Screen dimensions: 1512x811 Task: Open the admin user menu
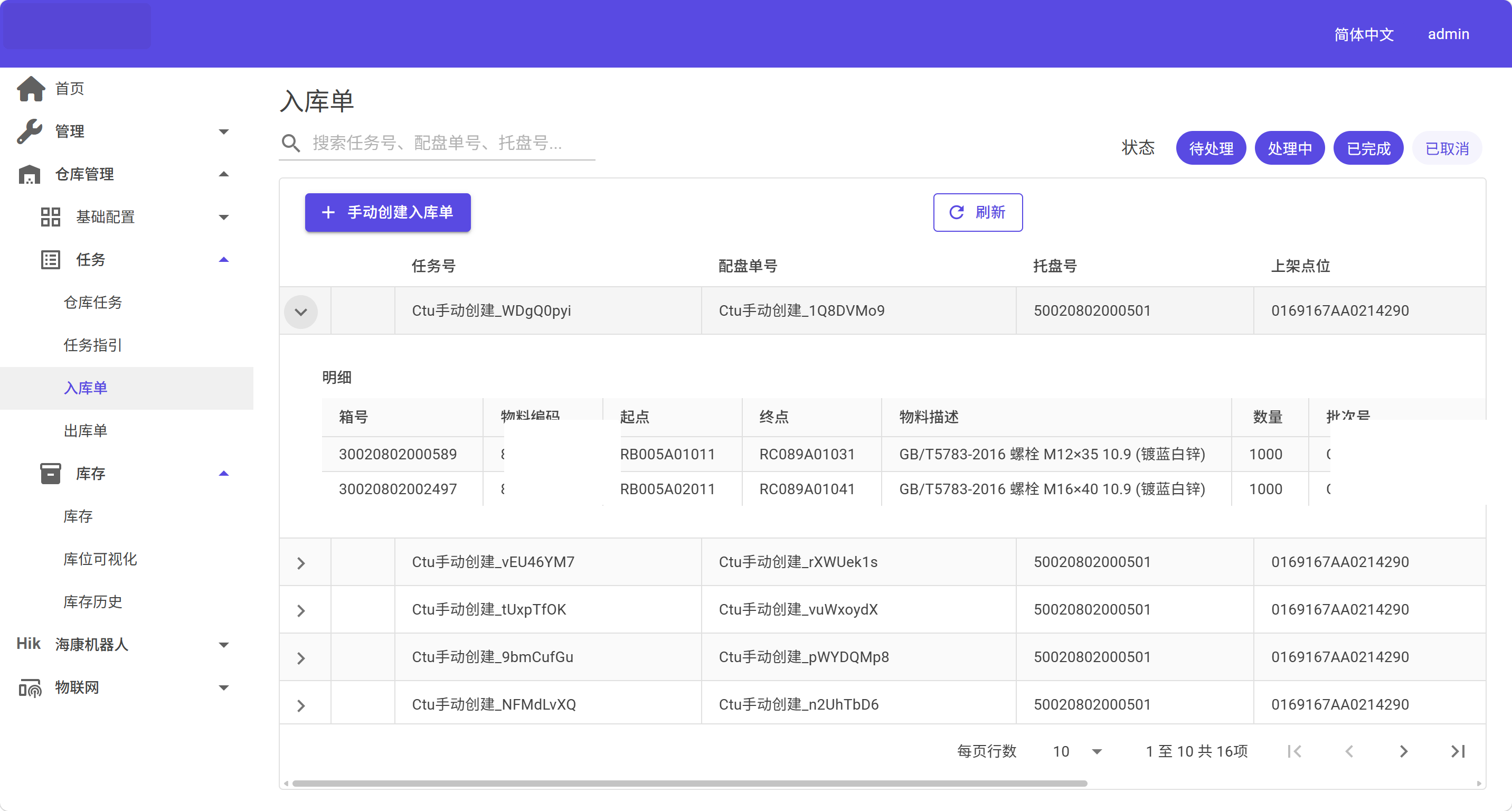point(1448,34)
